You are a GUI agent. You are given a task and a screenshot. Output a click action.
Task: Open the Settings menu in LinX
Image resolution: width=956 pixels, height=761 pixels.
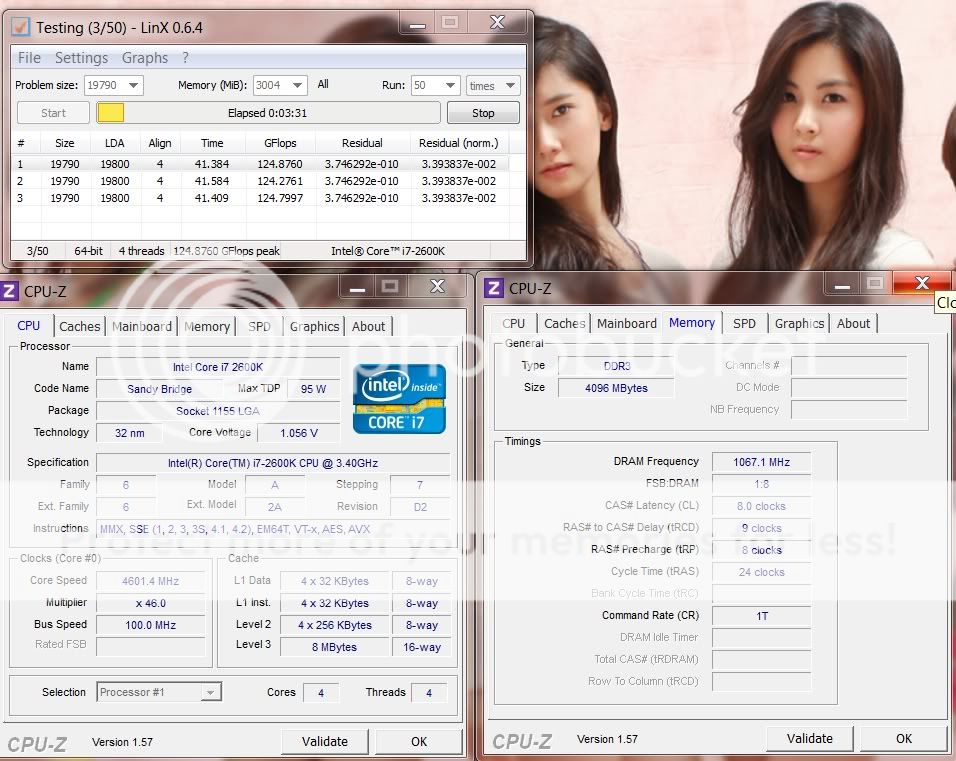(x=81, y=58)
